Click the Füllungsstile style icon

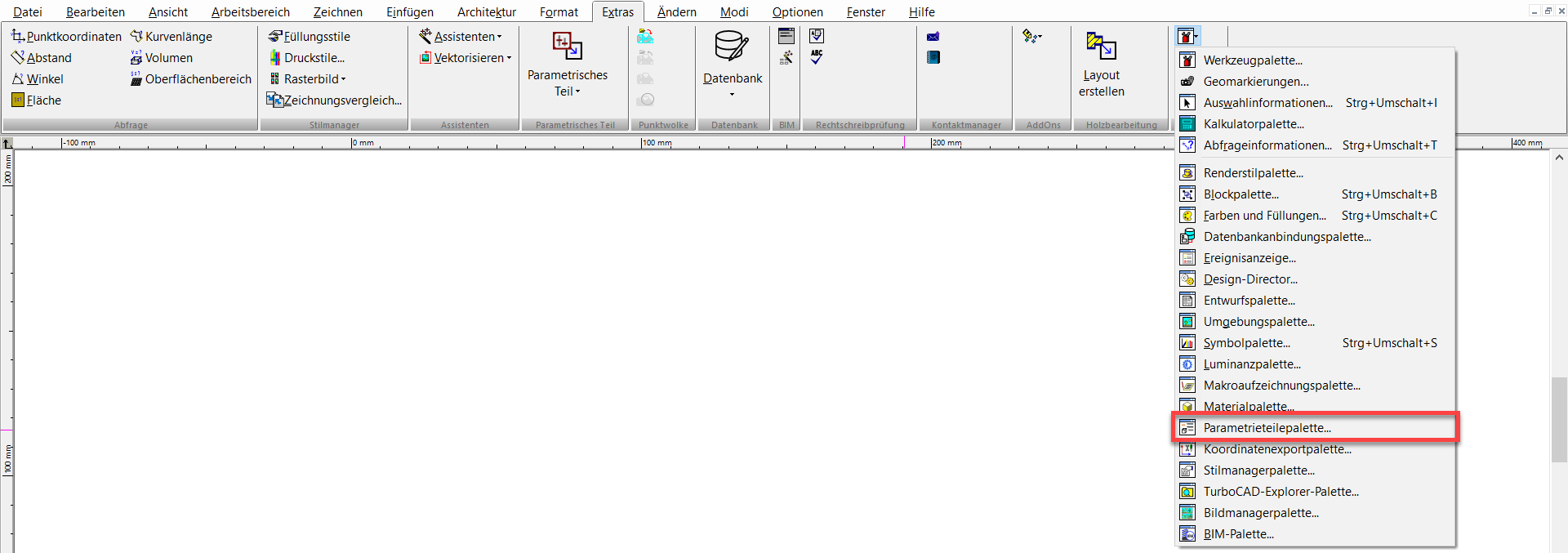275,37
